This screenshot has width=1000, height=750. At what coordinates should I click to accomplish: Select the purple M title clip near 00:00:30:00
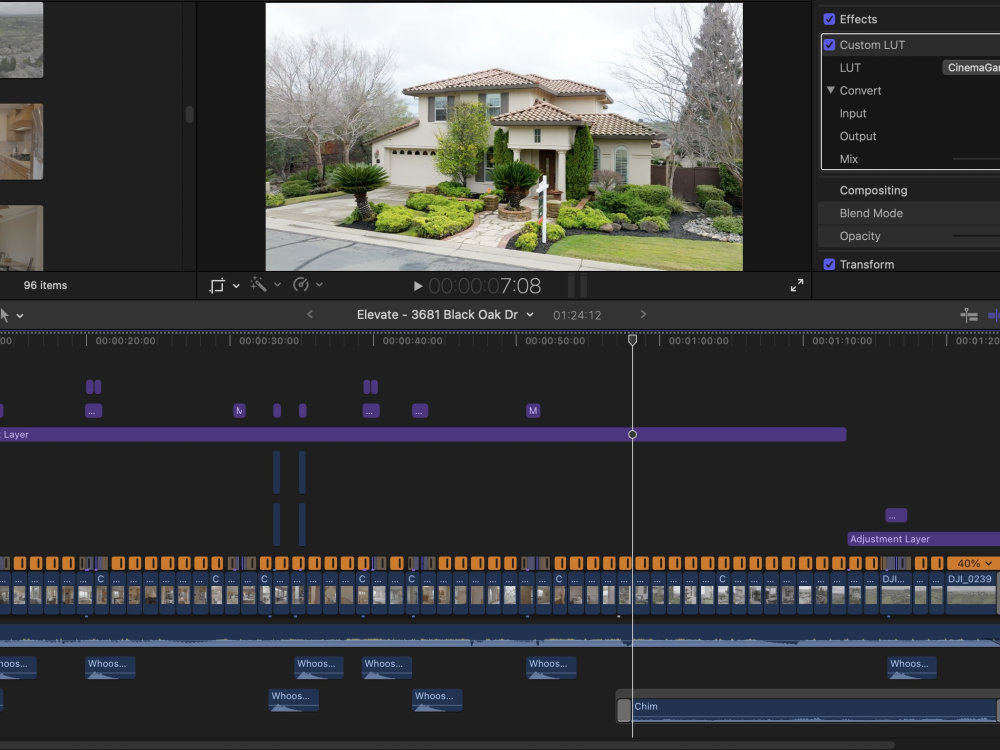(x=239, y=411)
